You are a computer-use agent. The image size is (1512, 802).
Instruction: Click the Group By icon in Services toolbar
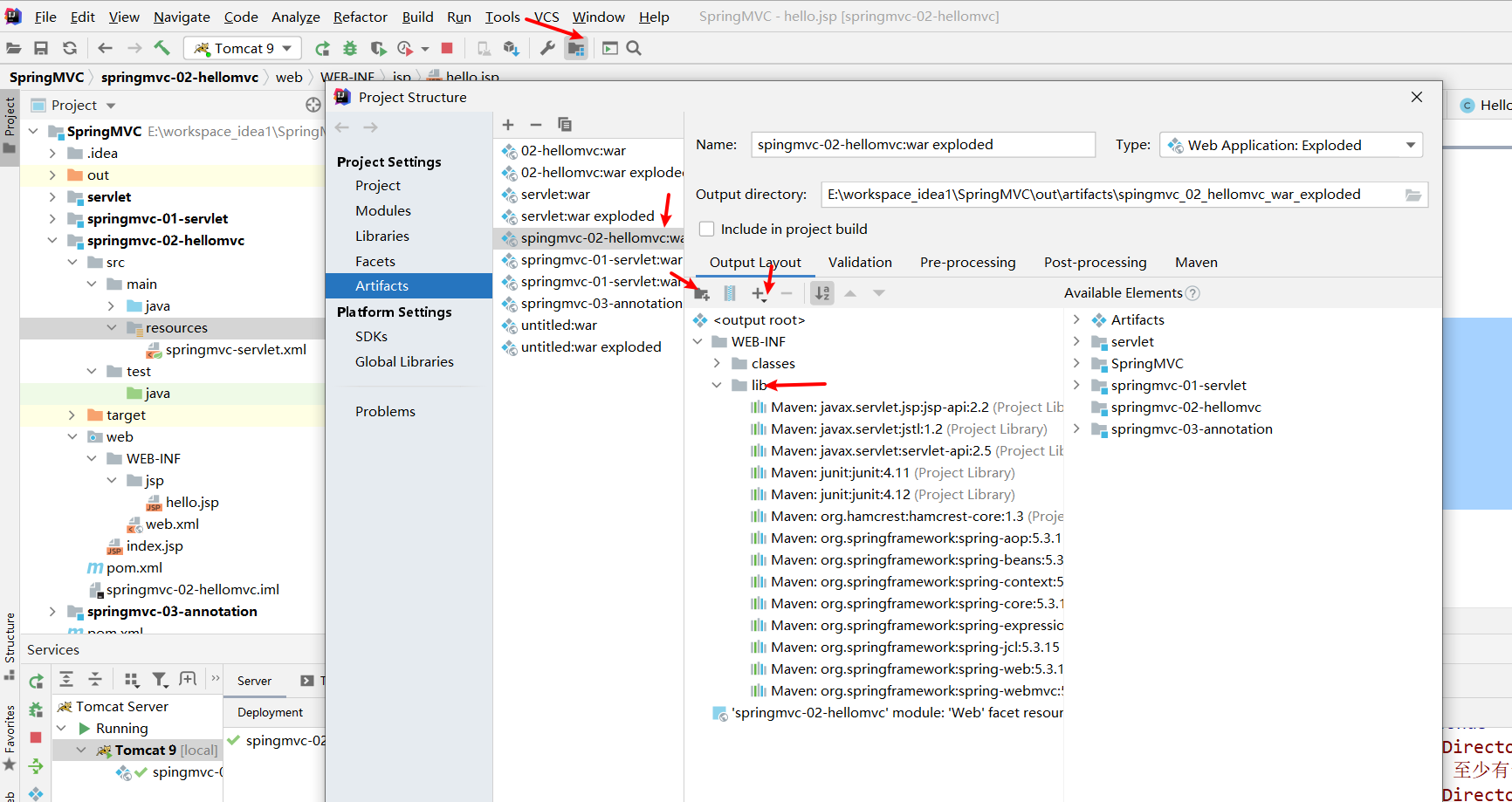[131, 679]
